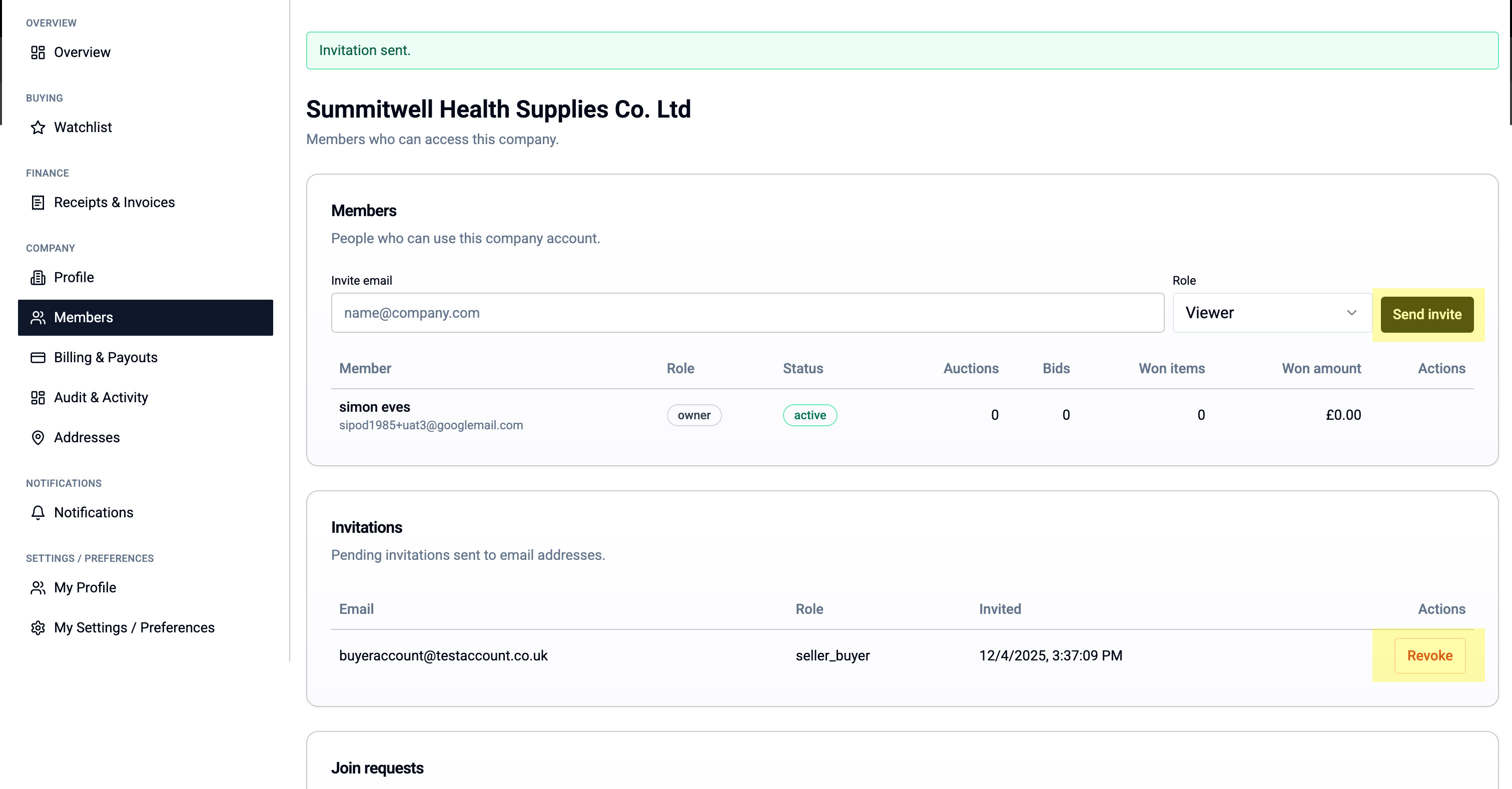Click the company Profile building icon
The height and width of the screenshot is (789, 1512).
pyautogui.click(x=38, y=278)
